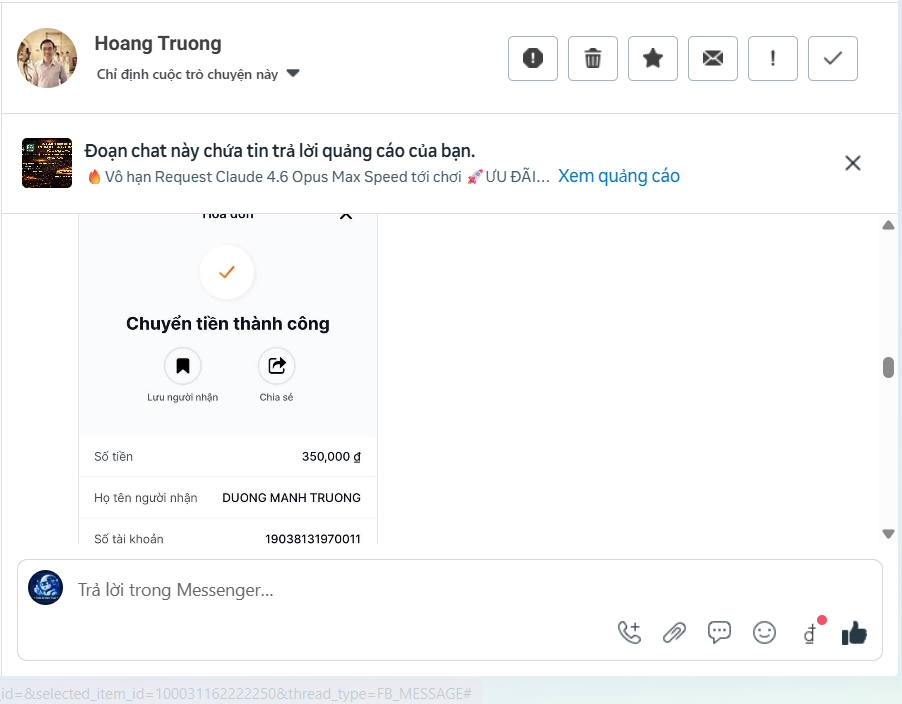Expand the Chỉ định cuộc trò chuyện này dropdown
The width and height of the screenshot is (902, 704).
[x=291, y=72]
